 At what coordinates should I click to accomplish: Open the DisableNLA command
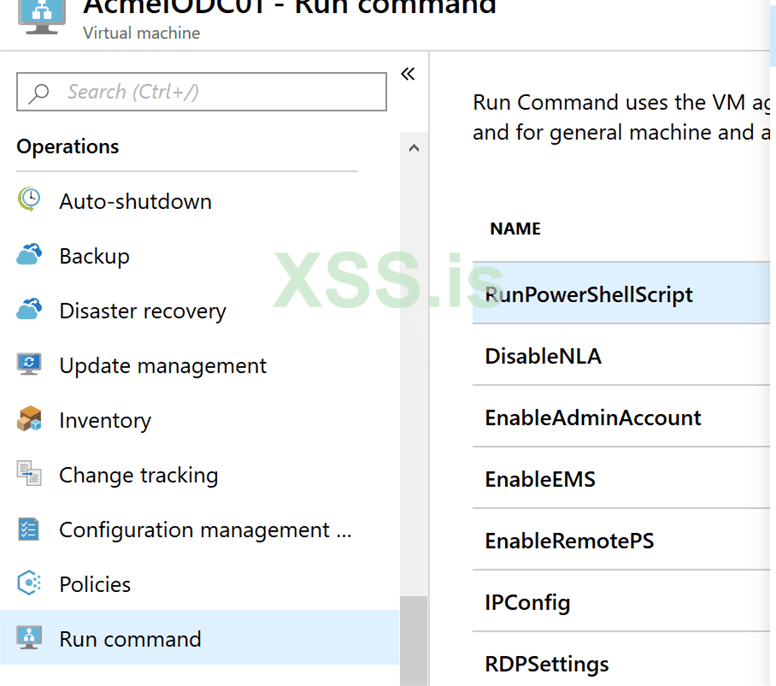click(x=543, y=356)
